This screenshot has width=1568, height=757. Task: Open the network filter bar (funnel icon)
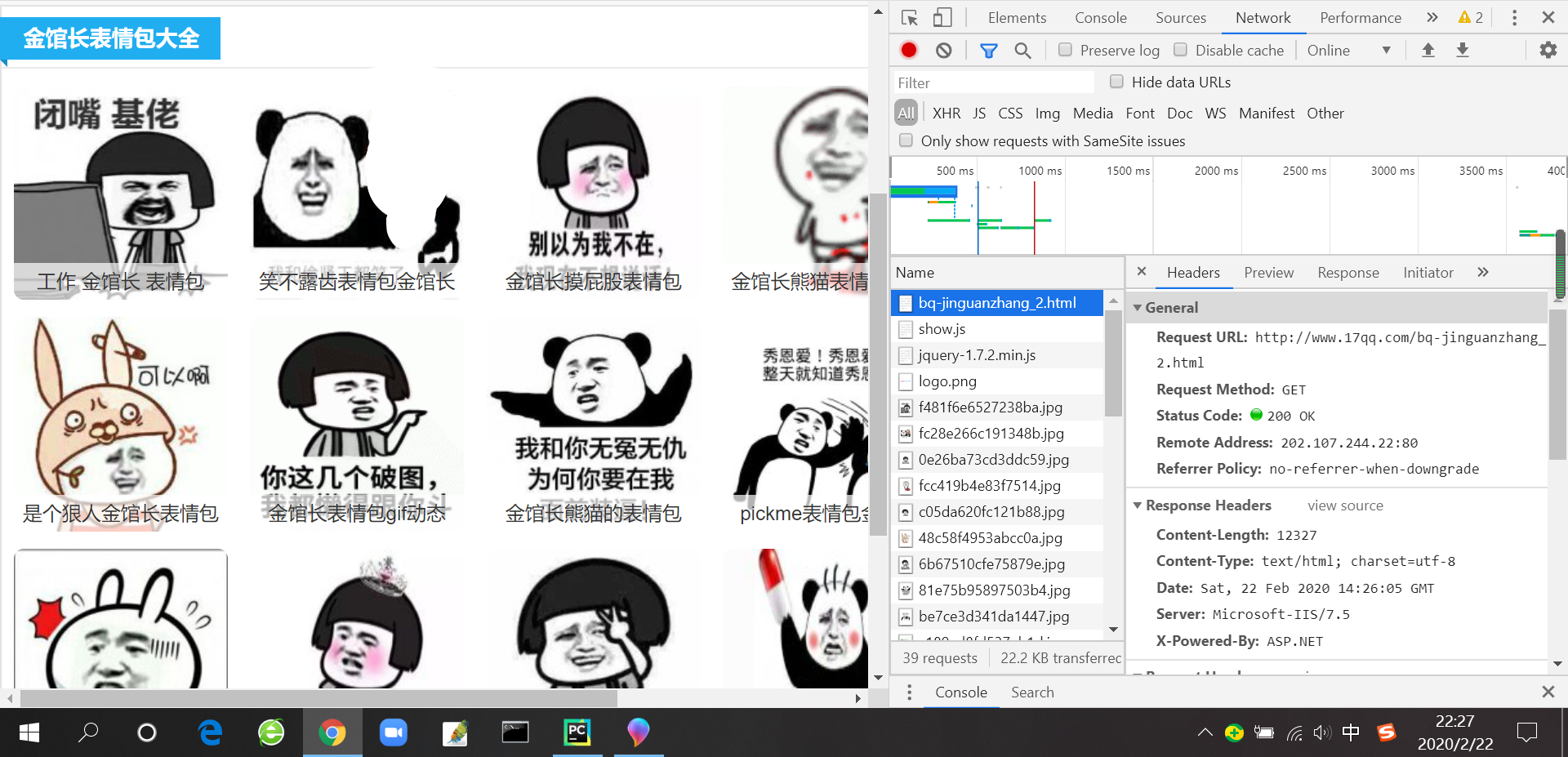click(x=988, y=50)
